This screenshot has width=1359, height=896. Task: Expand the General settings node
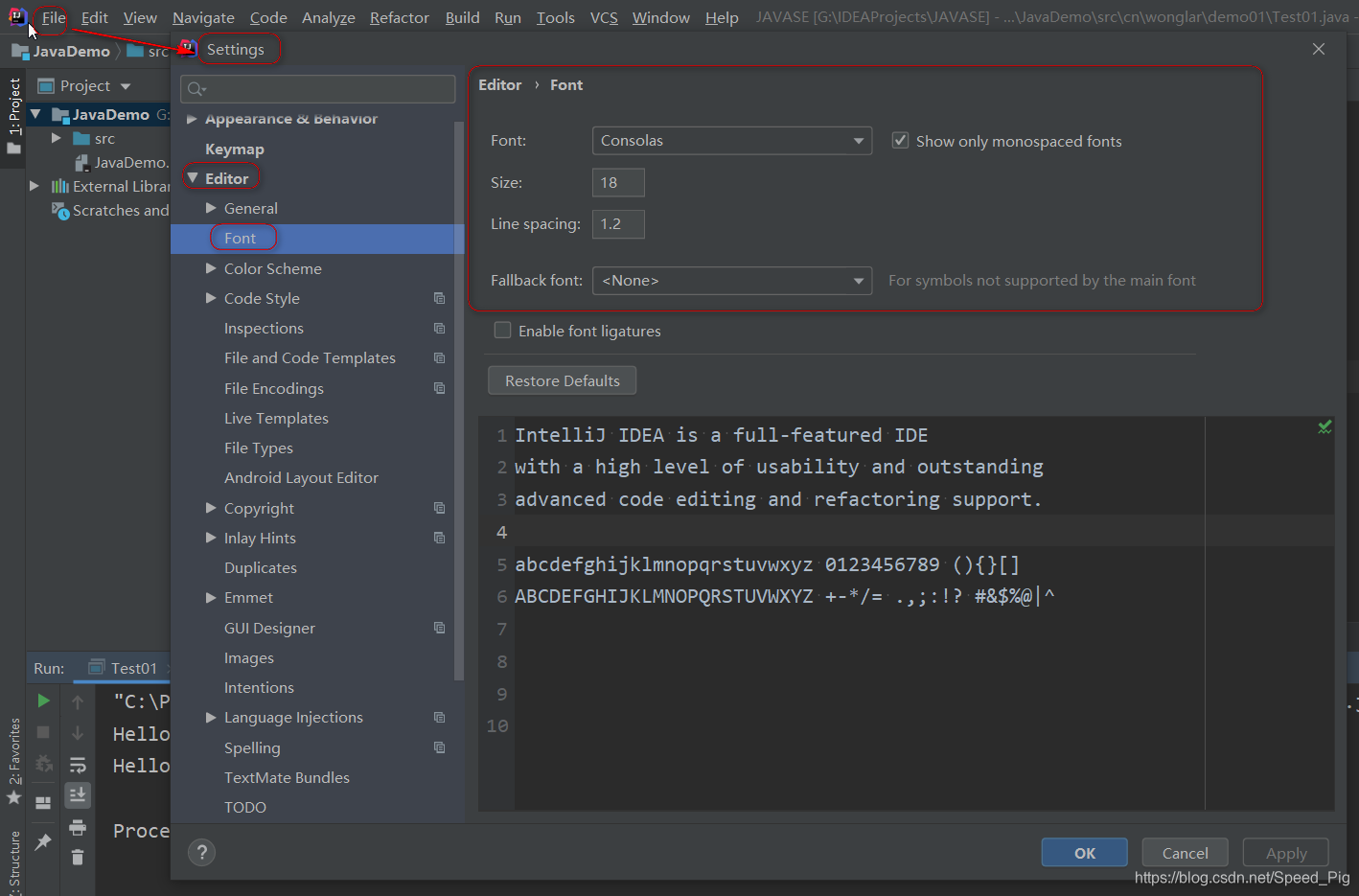click(x=211, y=208)
